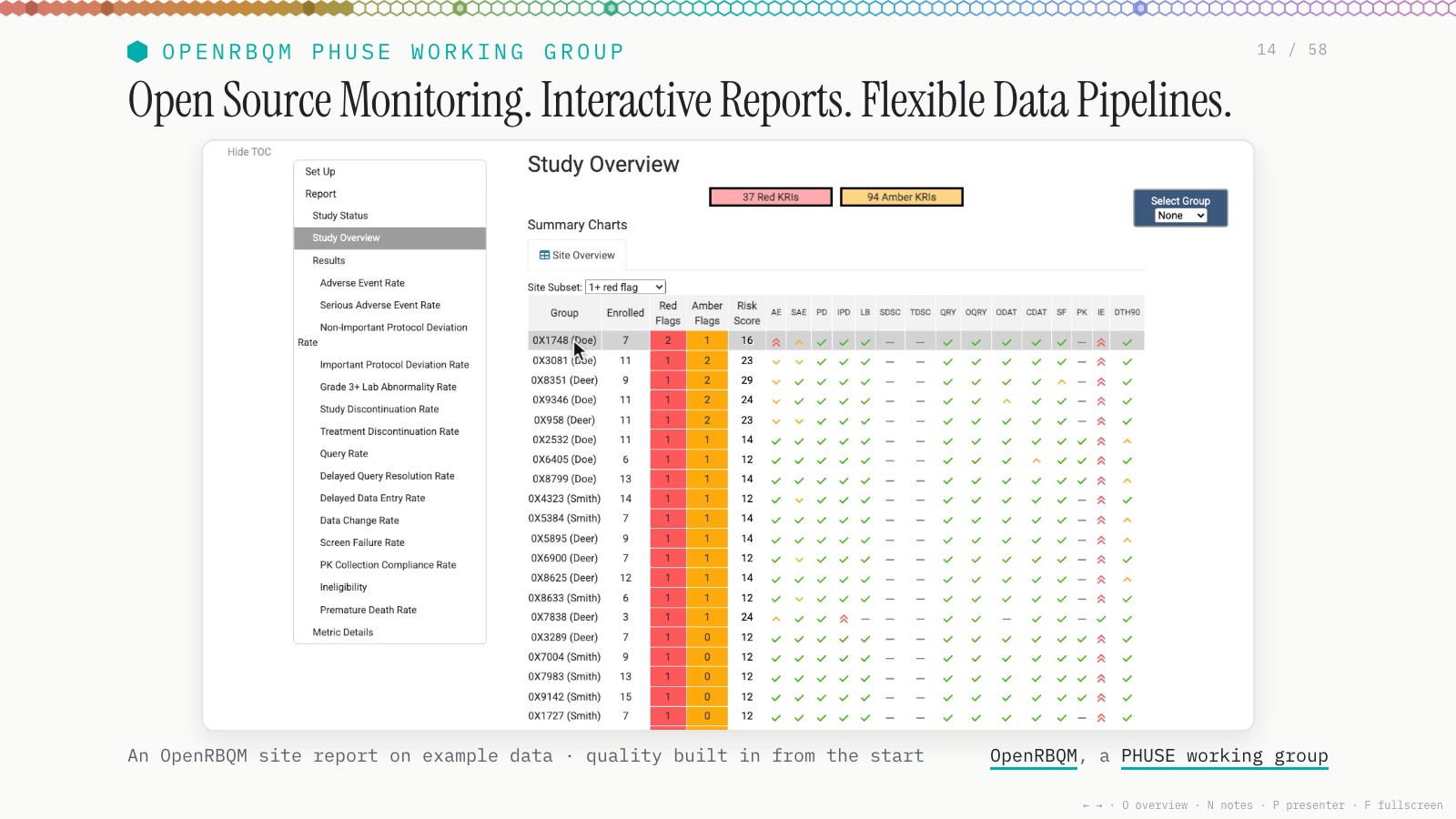The height and width of the screenshot is (819, 1456).
Task: Click amber flags cell for 0X3081 (Doe)
Action: [707, 360]
